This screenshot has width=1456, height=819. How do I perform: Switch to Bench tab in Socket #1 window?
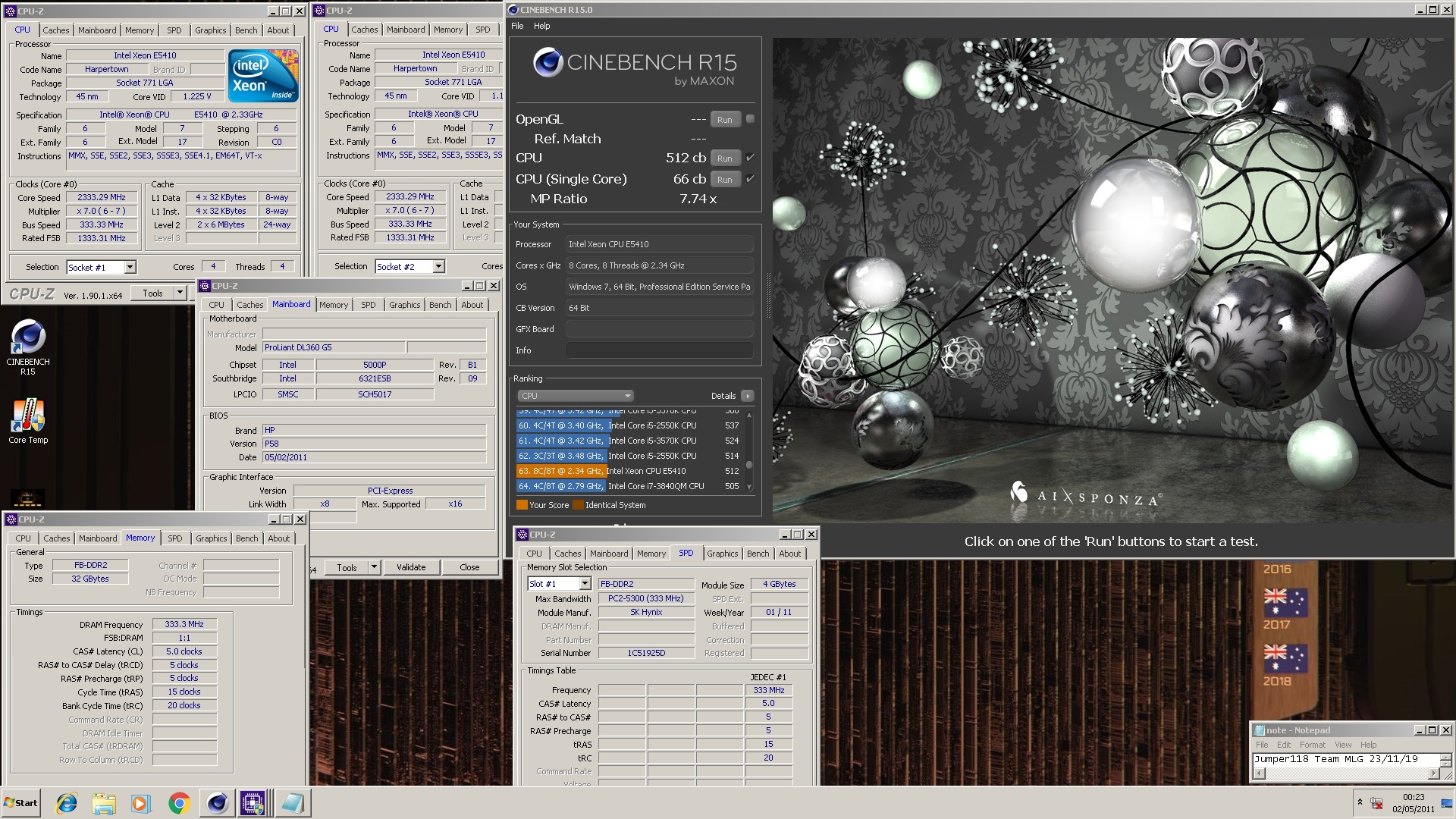point(246,30)
